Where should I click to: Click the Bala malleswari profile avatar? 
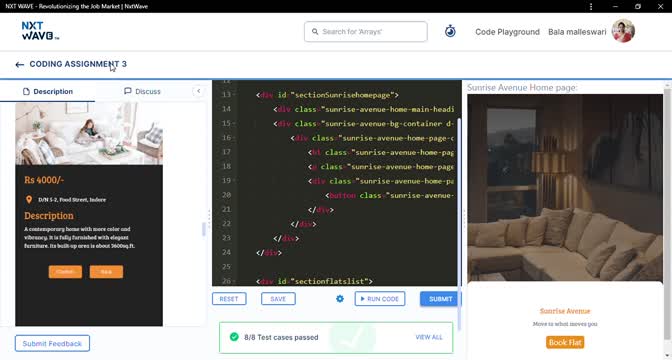pos(623,31)
